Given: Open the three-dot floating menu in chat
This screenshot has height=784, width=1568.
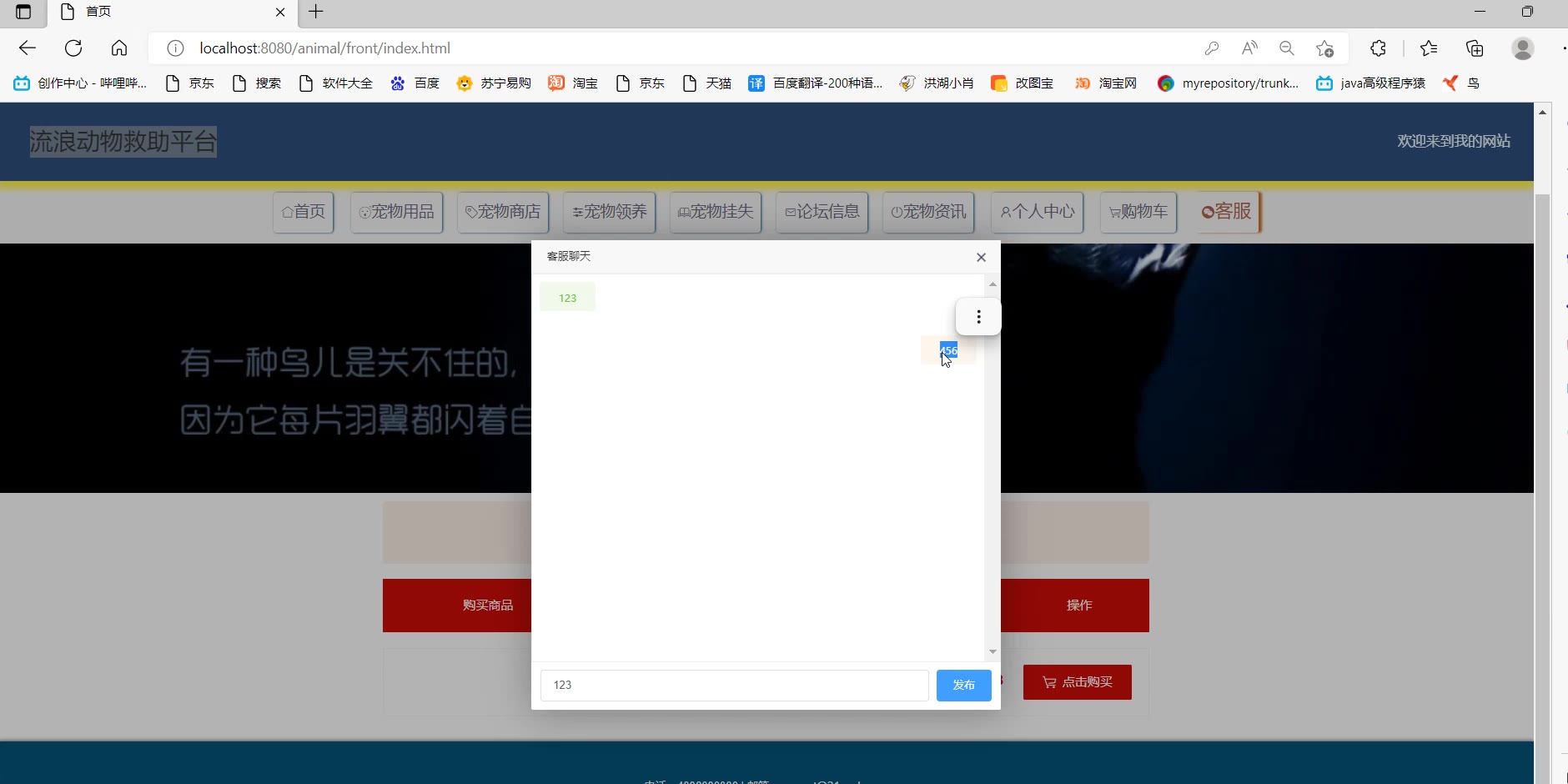Looking at the screenshot, I should (978, 317).
